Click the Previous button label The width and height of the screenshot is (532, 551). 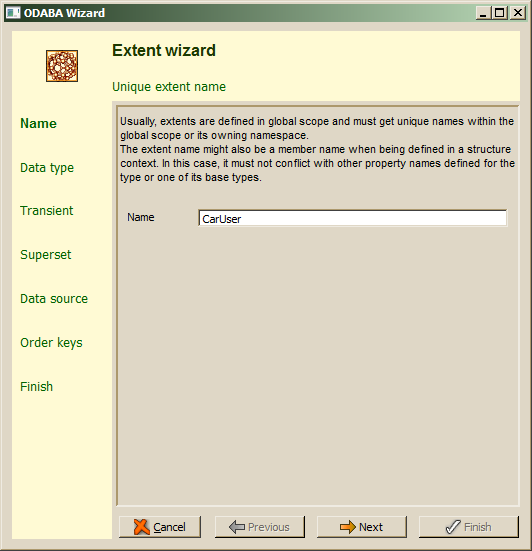(268, 527)
